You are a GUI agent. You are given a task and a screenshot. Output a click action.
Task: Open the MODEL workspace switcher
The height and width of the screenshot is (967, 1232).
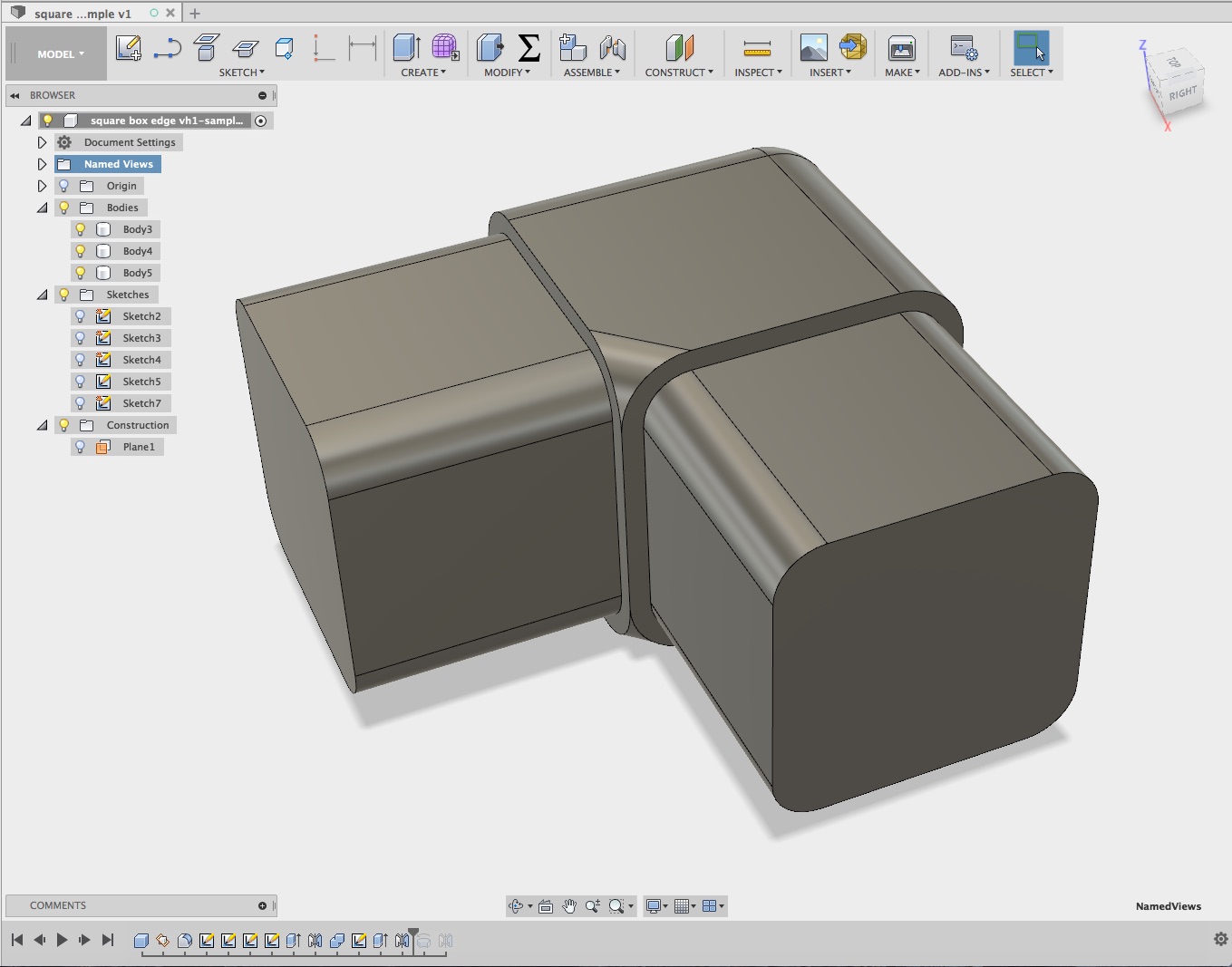click(x=55, y=53)
